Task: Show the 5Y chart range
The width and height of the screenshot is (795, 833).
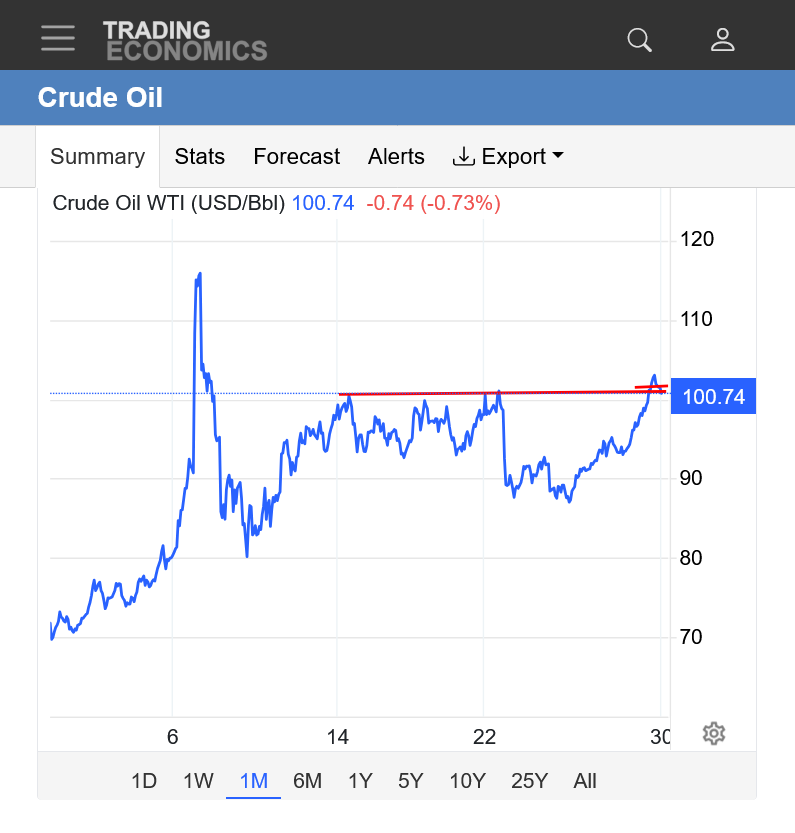Action: point(410,781)
